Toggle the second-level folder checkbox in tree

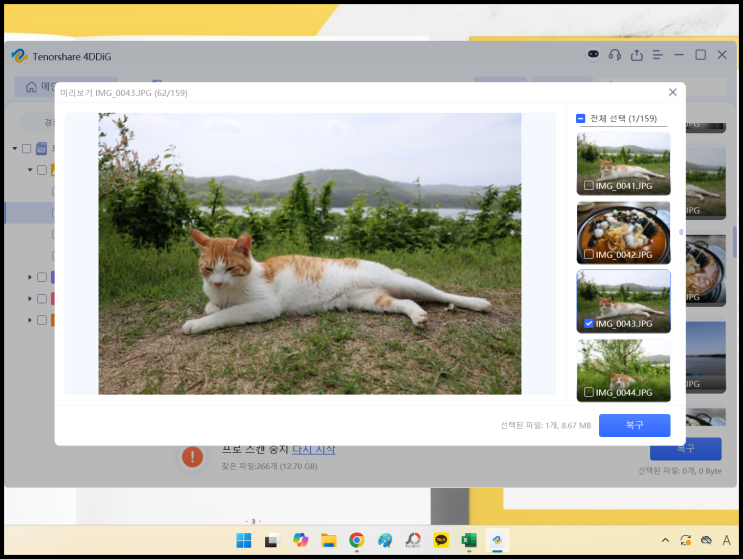(42, 170)
